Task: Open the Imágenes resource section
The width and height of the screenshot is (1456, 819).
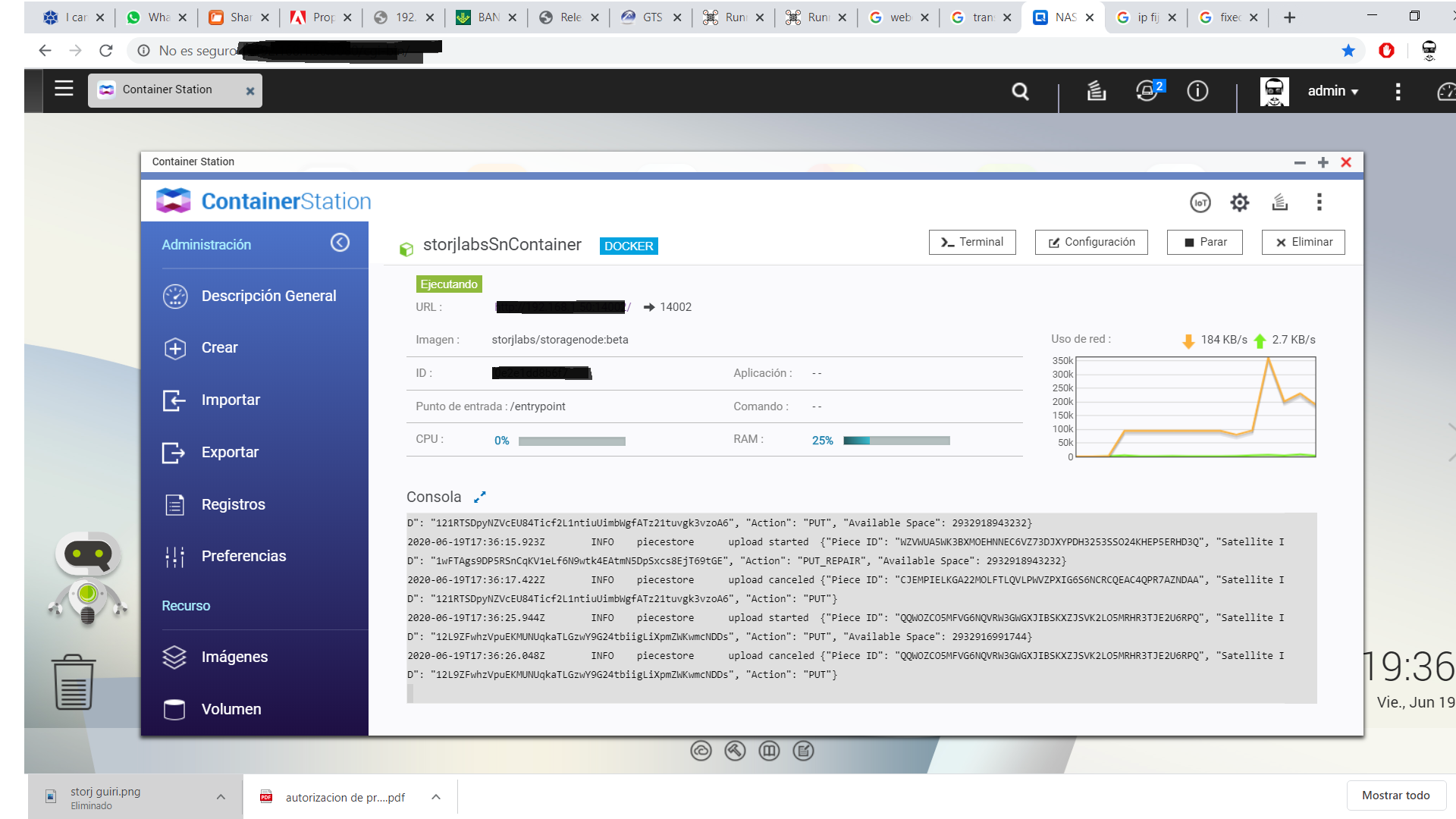Action: [x=234, y=657]
